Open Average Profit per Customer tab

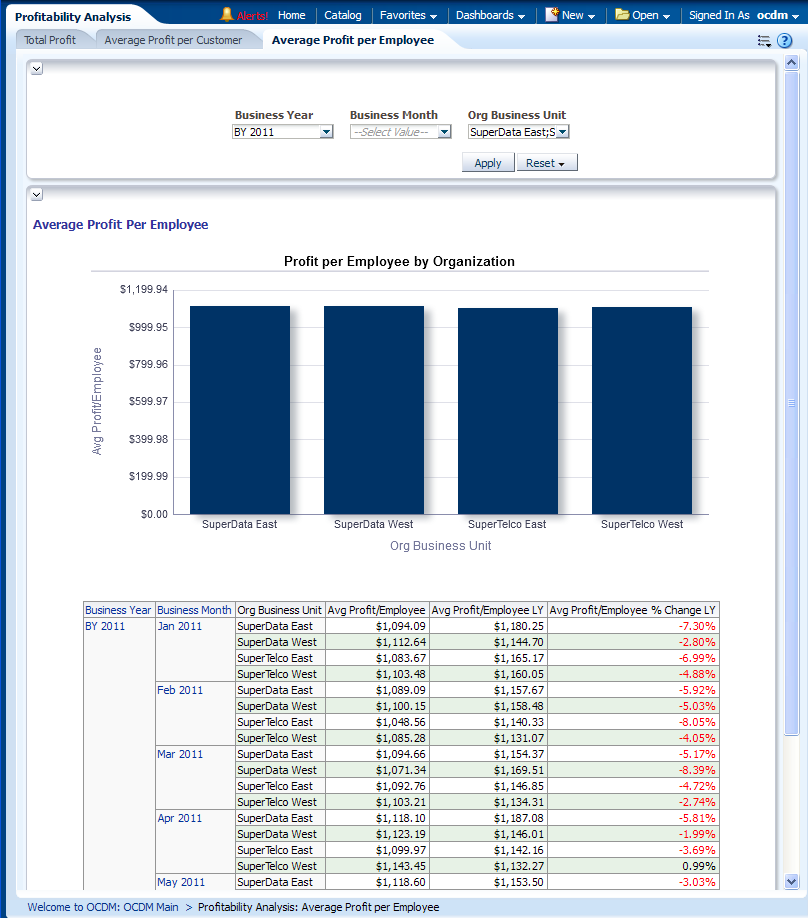click(x=173, y=40)
